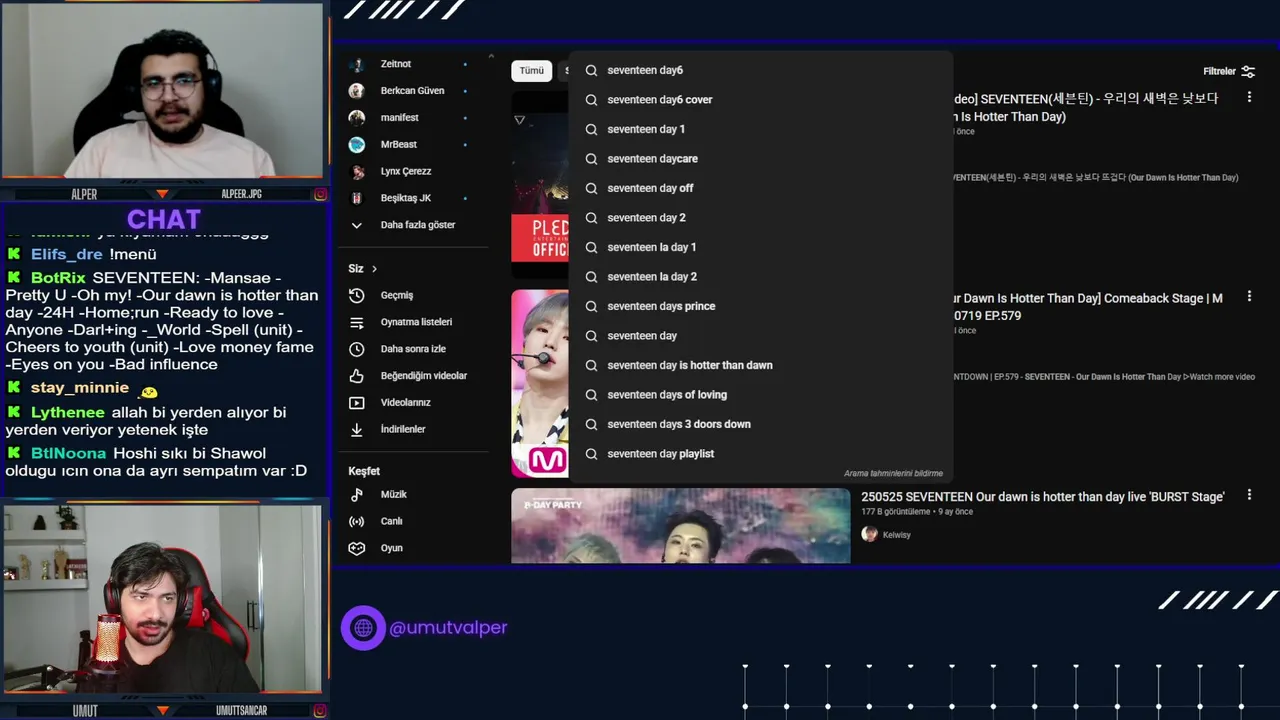Report search predictions link
Screen dimensions: 1280x720
pos(893,474)
